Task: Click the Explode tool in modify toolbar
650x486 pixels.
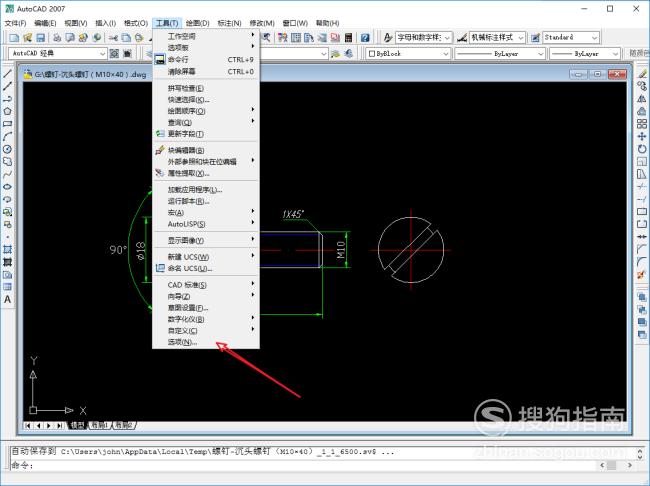Action: (642, 275)
